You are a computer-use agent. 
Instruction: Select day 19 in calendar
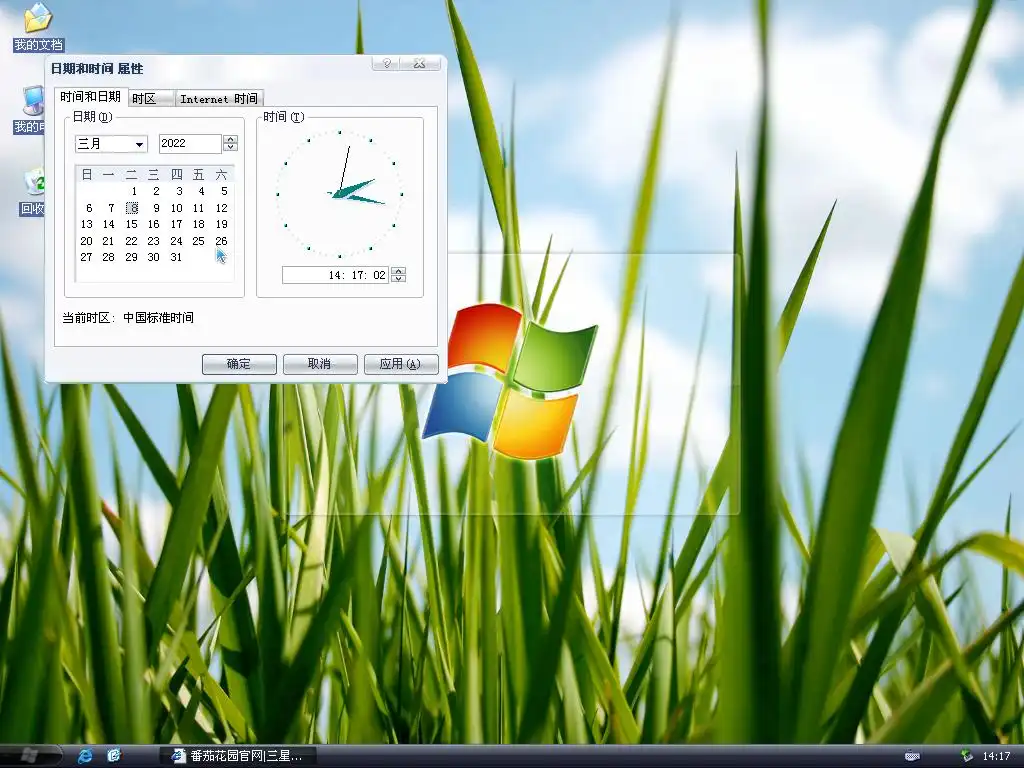pyautogui.click(x=221, y=224)
